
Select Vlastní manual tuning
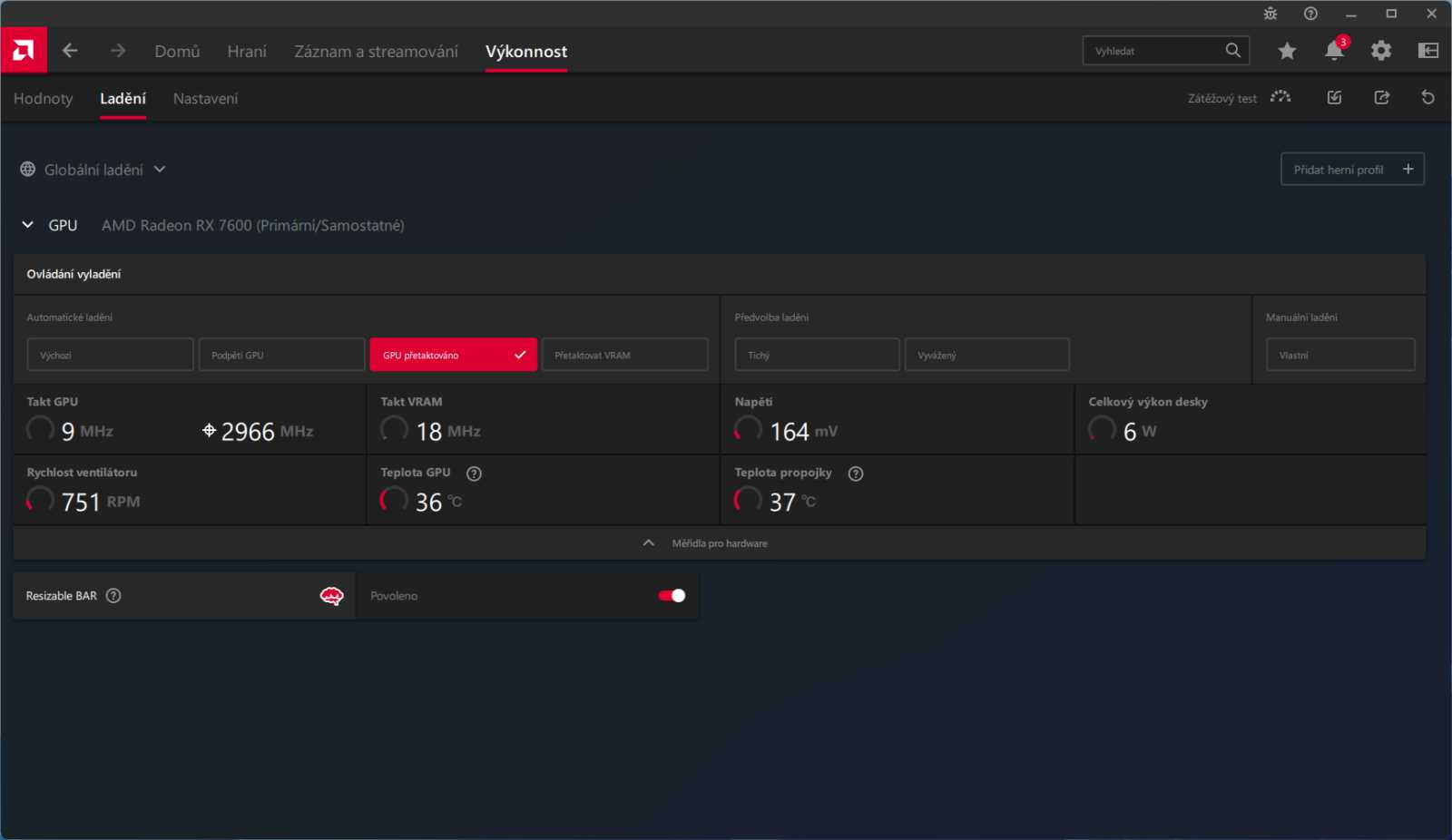point(1340,355)
